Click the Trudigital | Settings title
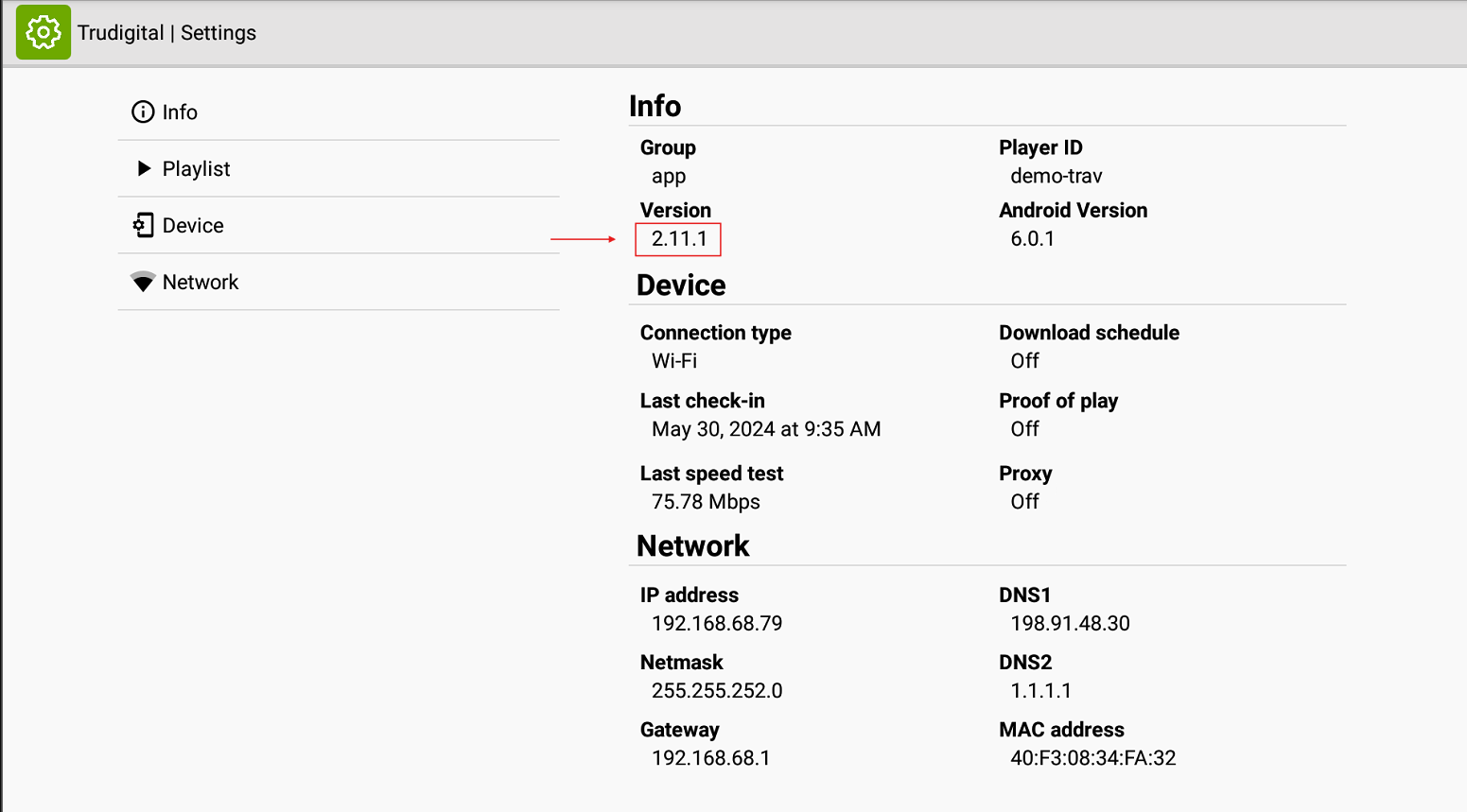Screen dimensions: 1467x812 coord(166,32)
